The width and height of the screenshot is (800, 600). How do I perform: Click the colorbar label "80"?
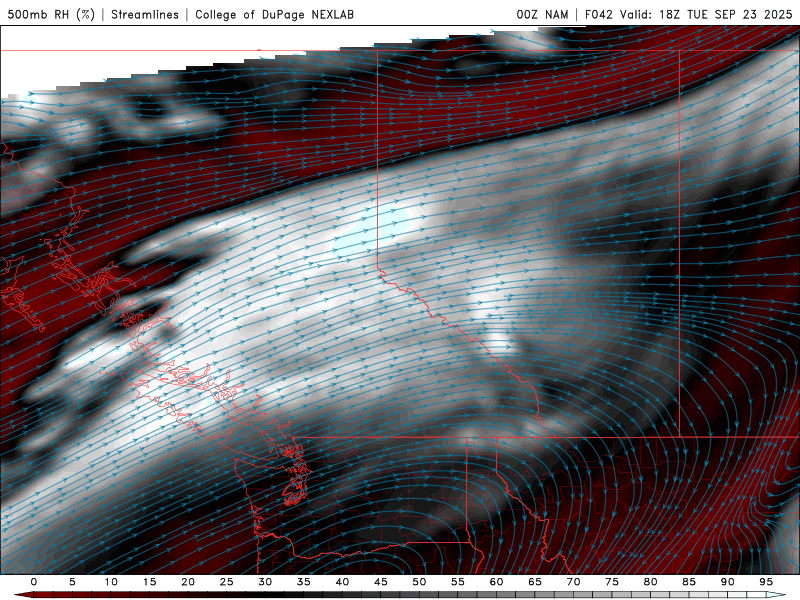click(651, 582)
